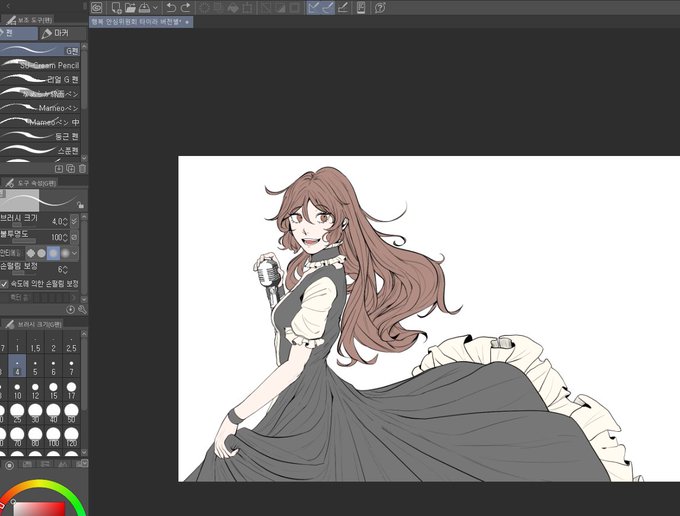Open Clip Studio help support icon
This screenshot has width=680, height=516.
pos(380,7)
